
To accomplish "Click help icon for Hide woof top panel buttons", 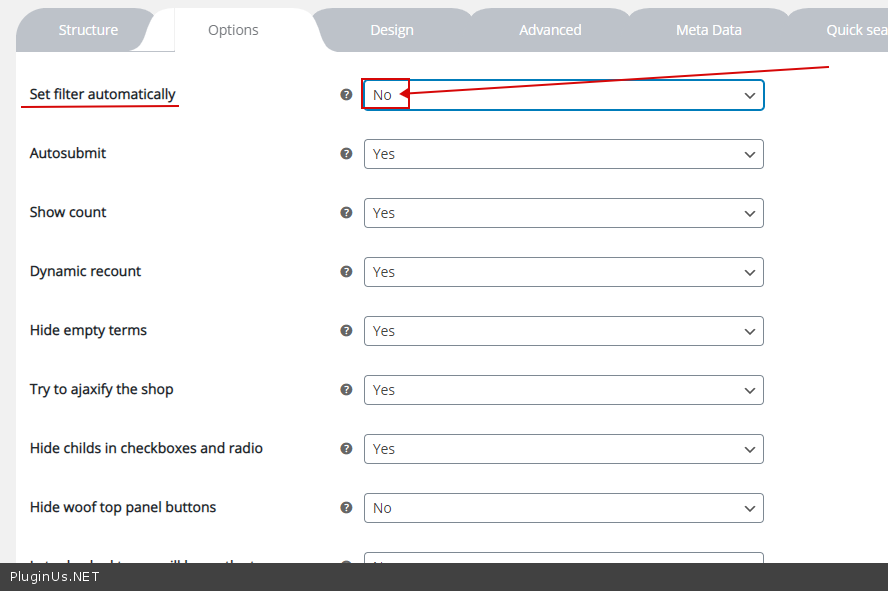I will coord(346,508).
